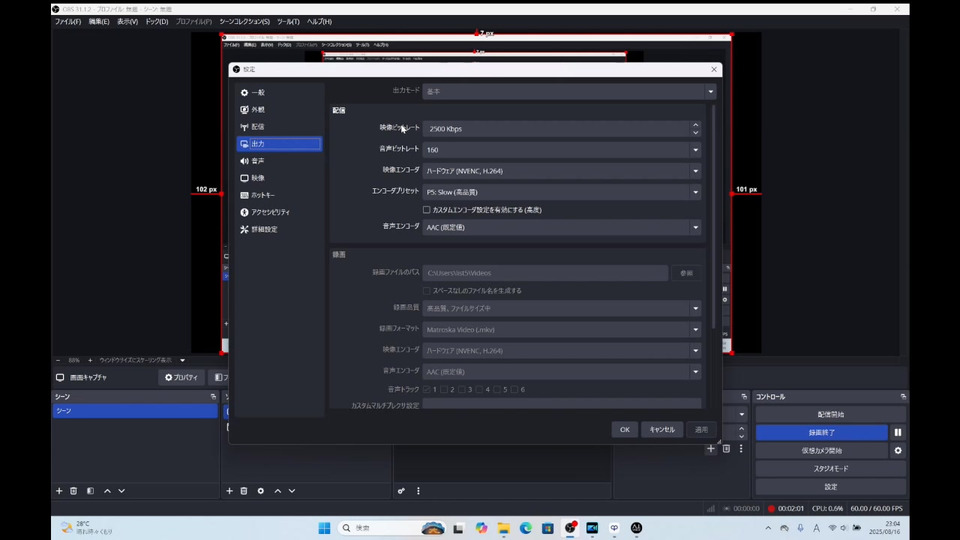Open エンコーダプリセット dropdown P5: Slow
Screen dimensions: 960x540
pyautogui.click(x=561, y=192)
